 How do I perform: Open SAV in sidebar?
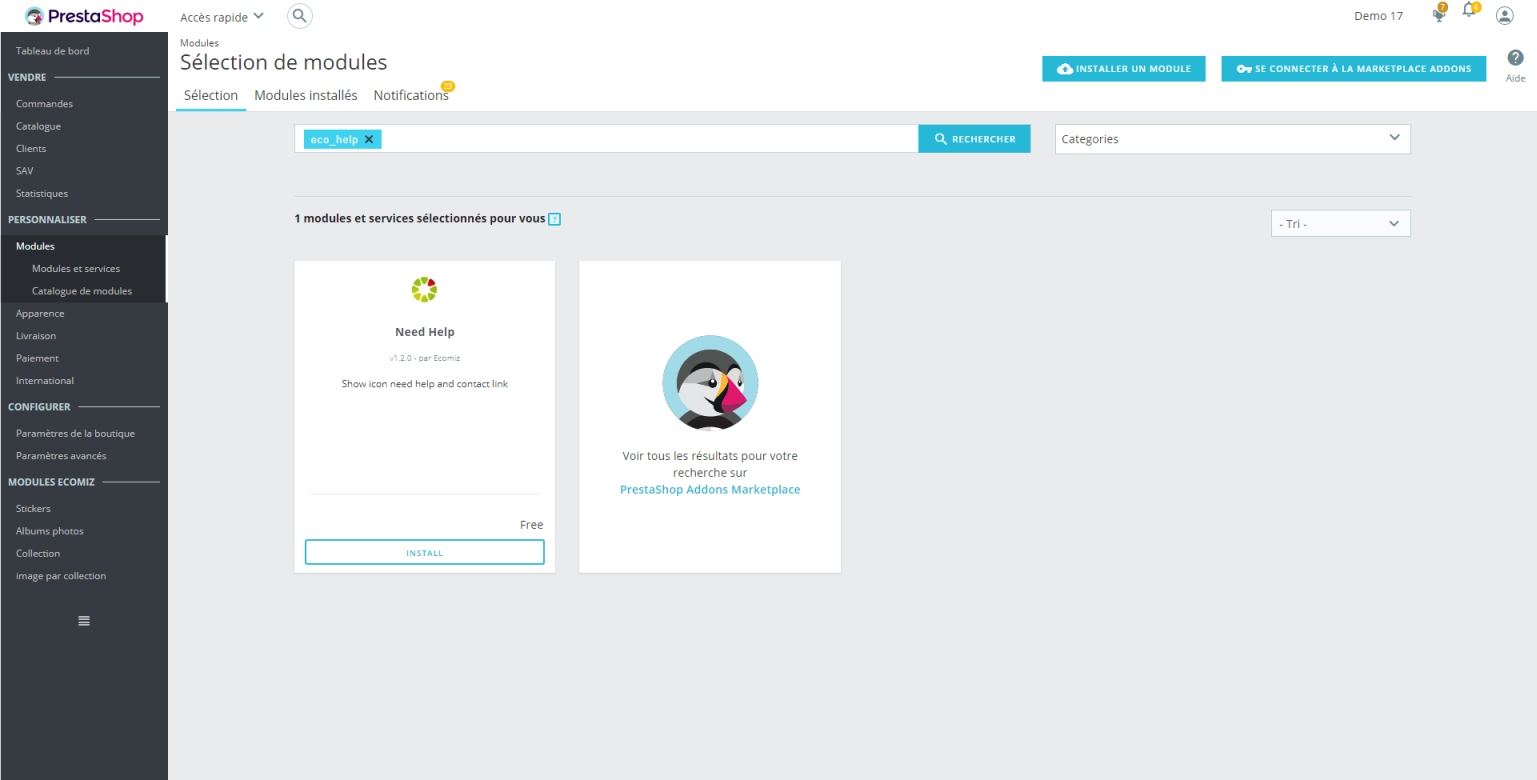pos(25,171)
